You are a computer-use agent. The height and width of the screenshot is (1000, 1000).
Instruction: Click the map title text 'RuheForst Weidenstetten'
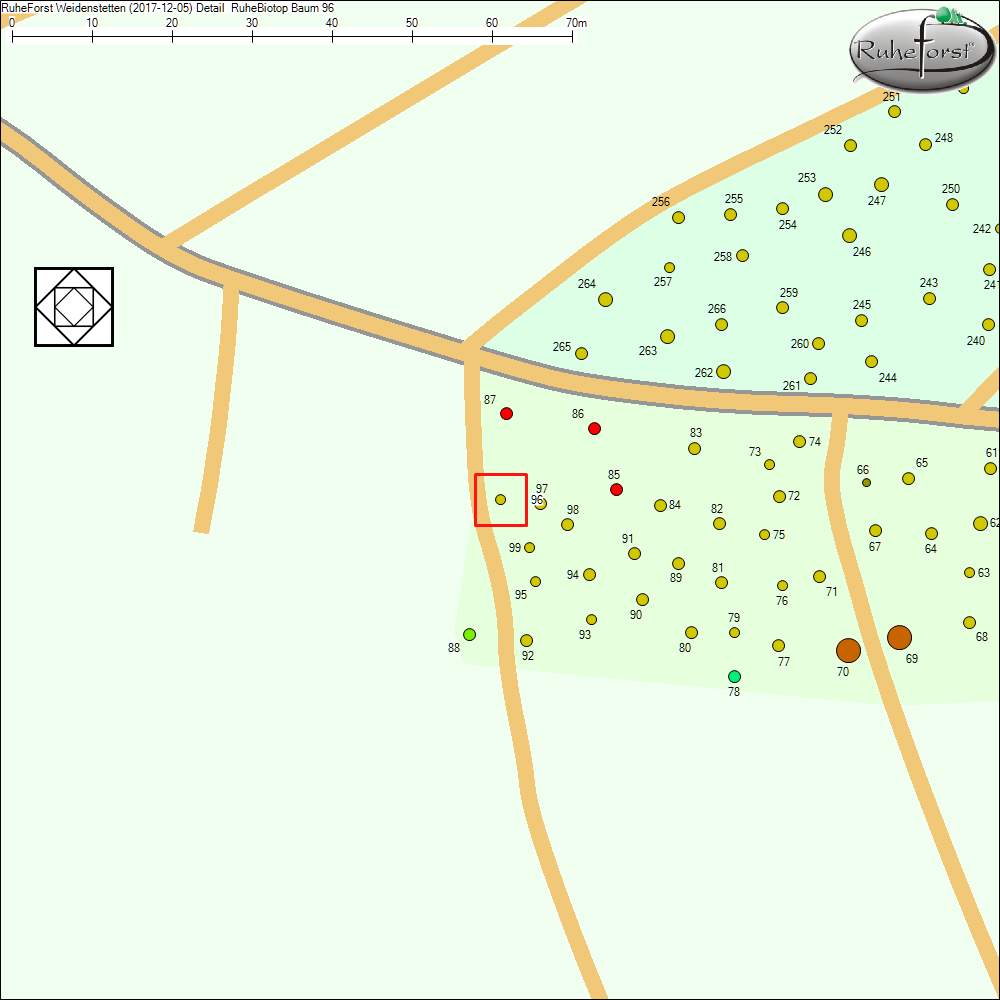[x=64, y=8]
